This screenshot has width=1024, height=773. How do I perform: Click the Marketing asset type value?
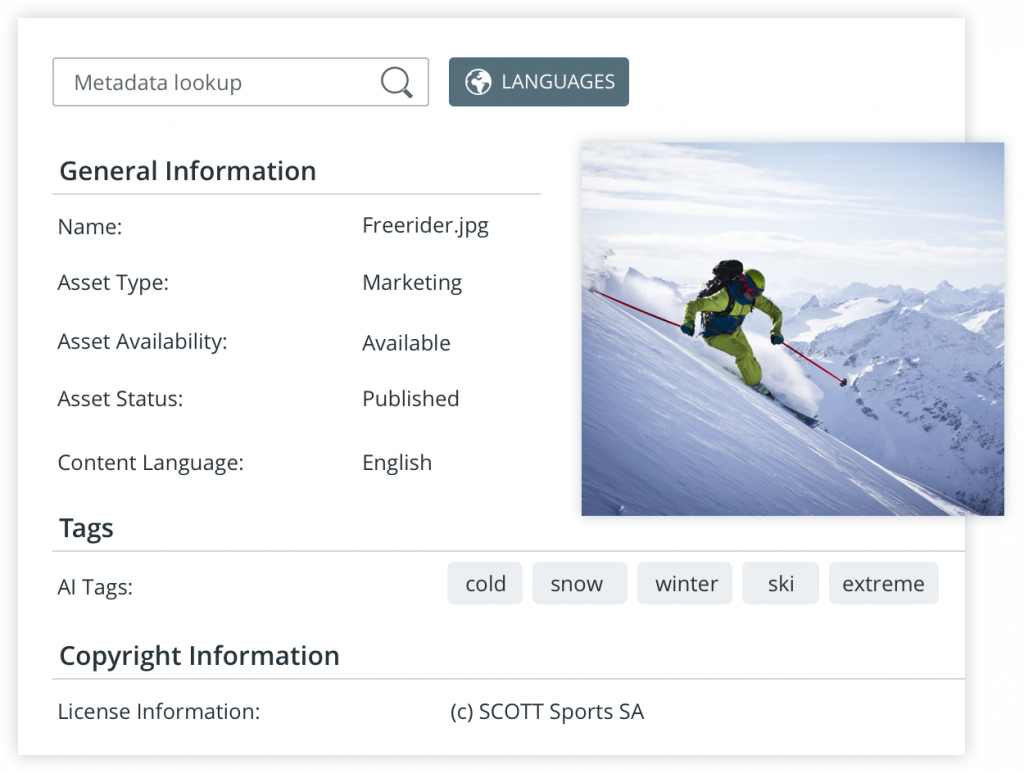click(412, 283)
